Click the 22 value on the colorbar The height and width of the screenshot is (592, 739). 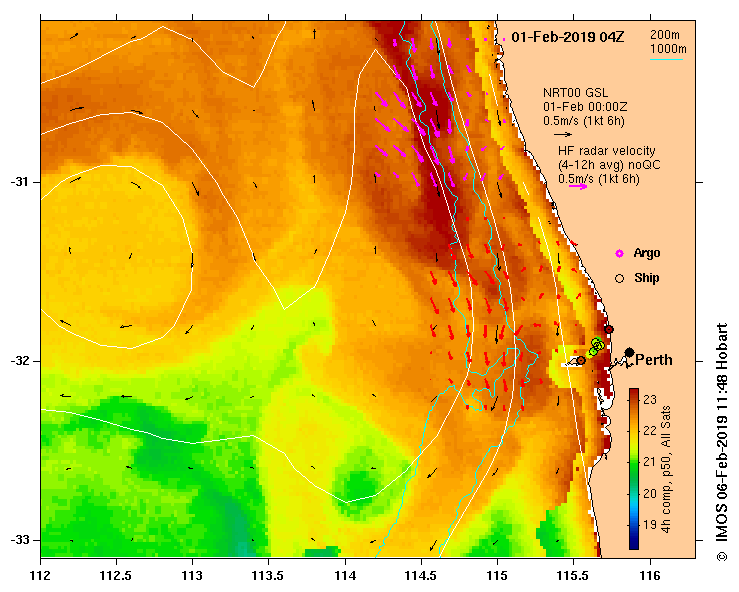point(650,431)
